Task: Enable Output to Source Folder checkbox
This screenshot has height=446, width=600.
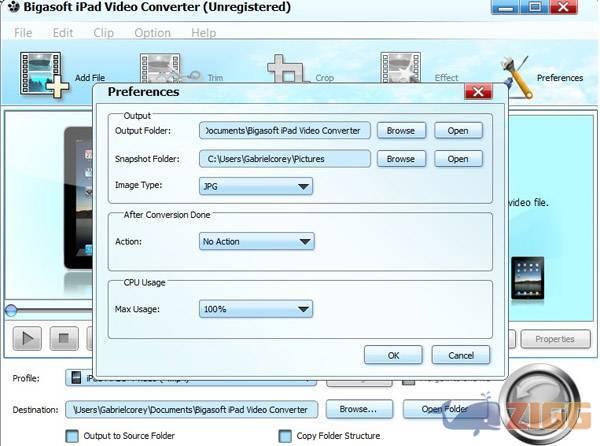Action: click(72, 436)
